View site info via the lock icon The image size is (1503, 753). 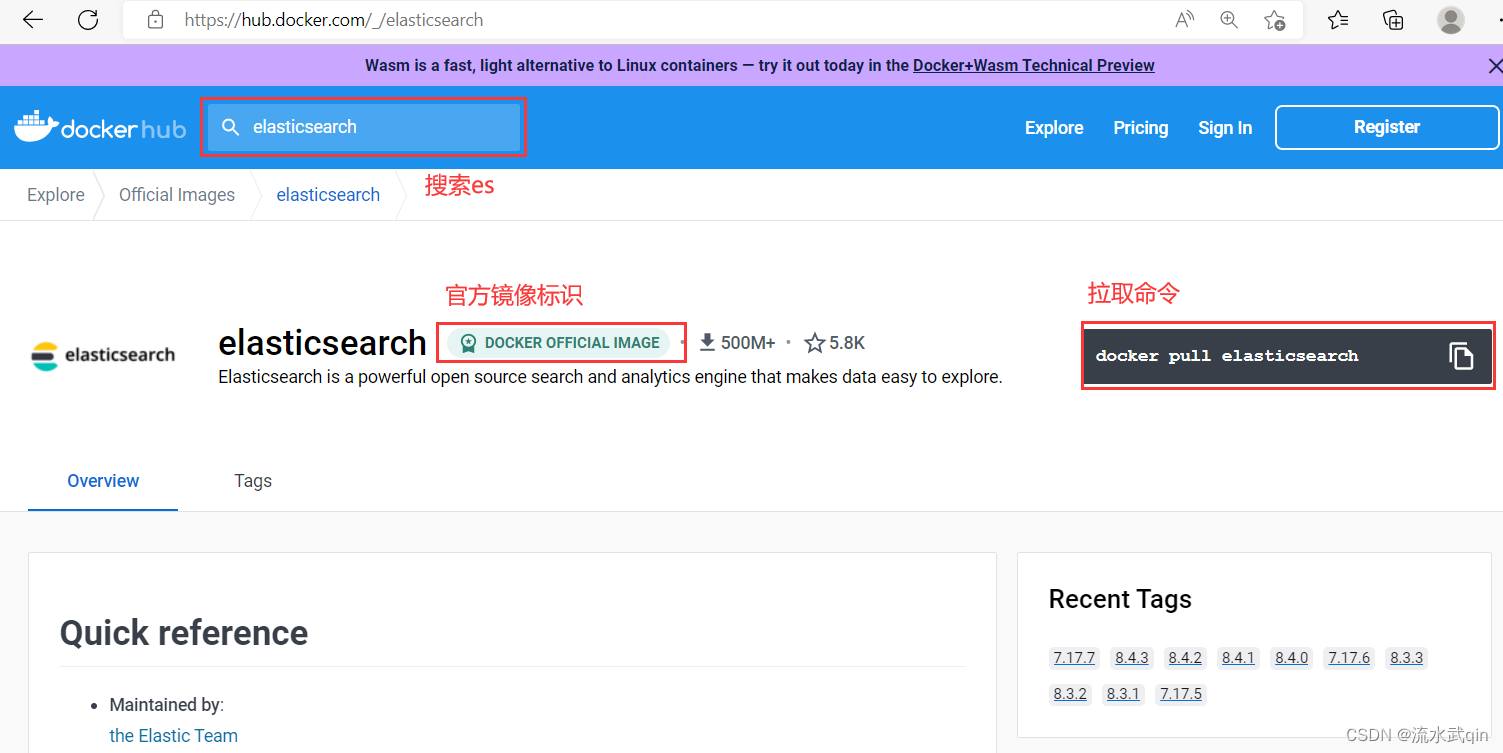tap(155, 20)
